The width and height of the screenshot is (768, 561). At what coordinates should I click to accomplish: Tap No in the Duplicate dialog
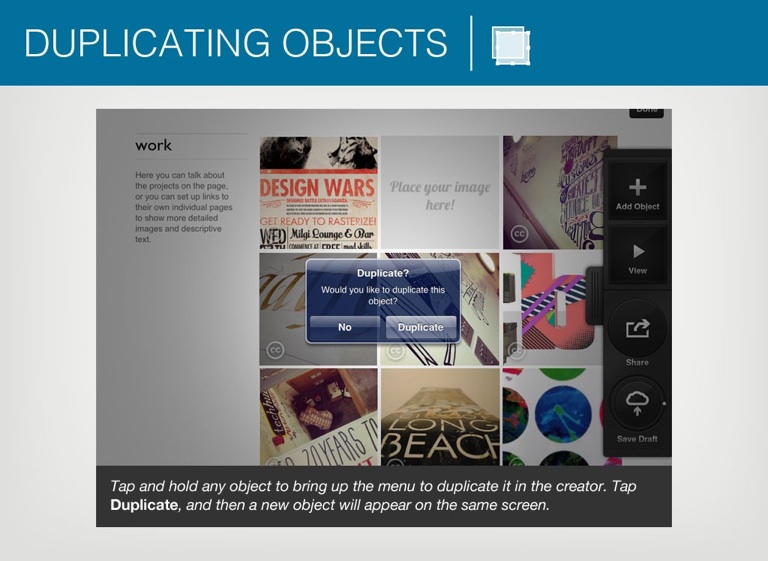pos(345,327)
